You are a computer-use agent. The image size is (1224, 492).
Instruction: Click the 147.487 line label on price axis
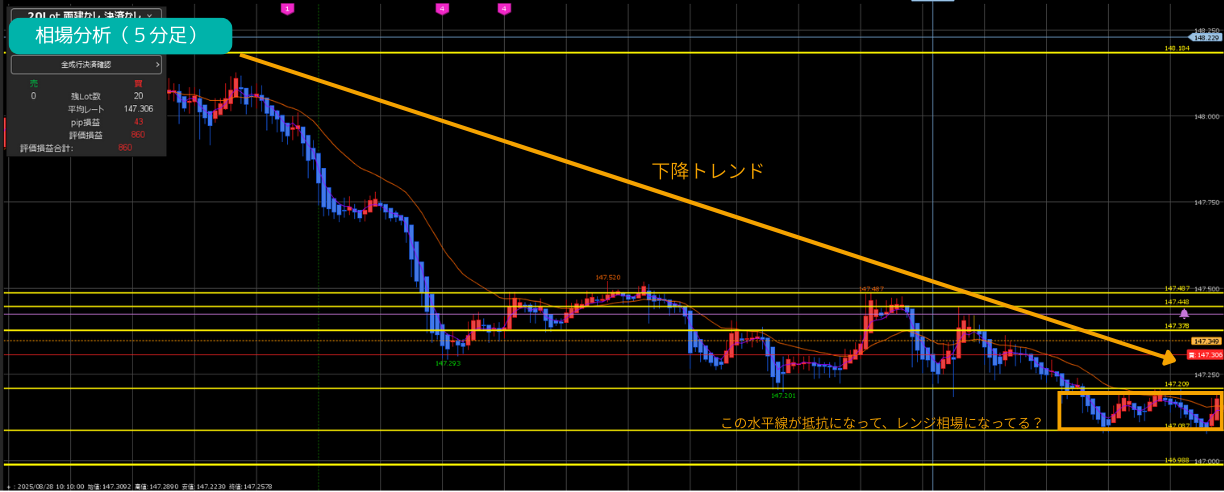(1176, 289)
